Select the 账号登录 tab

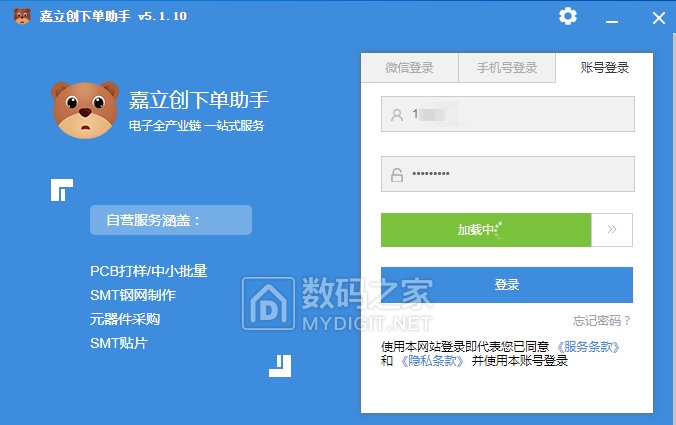coord(604,68)
